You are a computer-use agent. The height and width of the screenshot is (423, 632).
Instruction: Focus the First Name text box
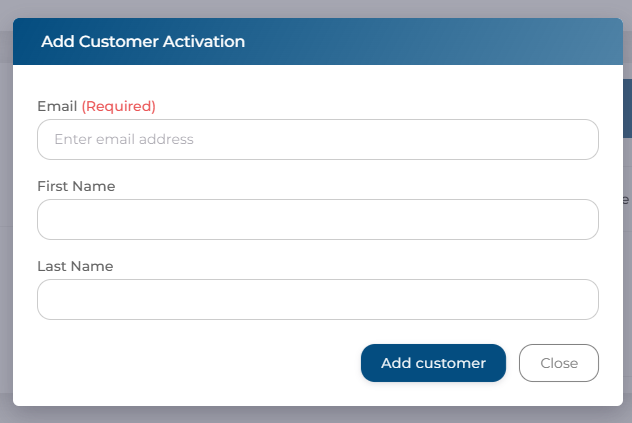317,219
